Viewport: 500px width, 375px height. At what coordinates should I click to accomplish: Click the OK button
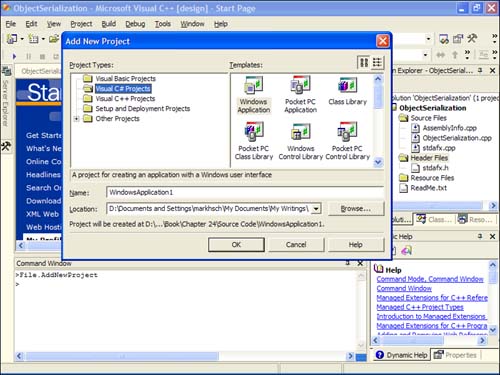[236, 245]
